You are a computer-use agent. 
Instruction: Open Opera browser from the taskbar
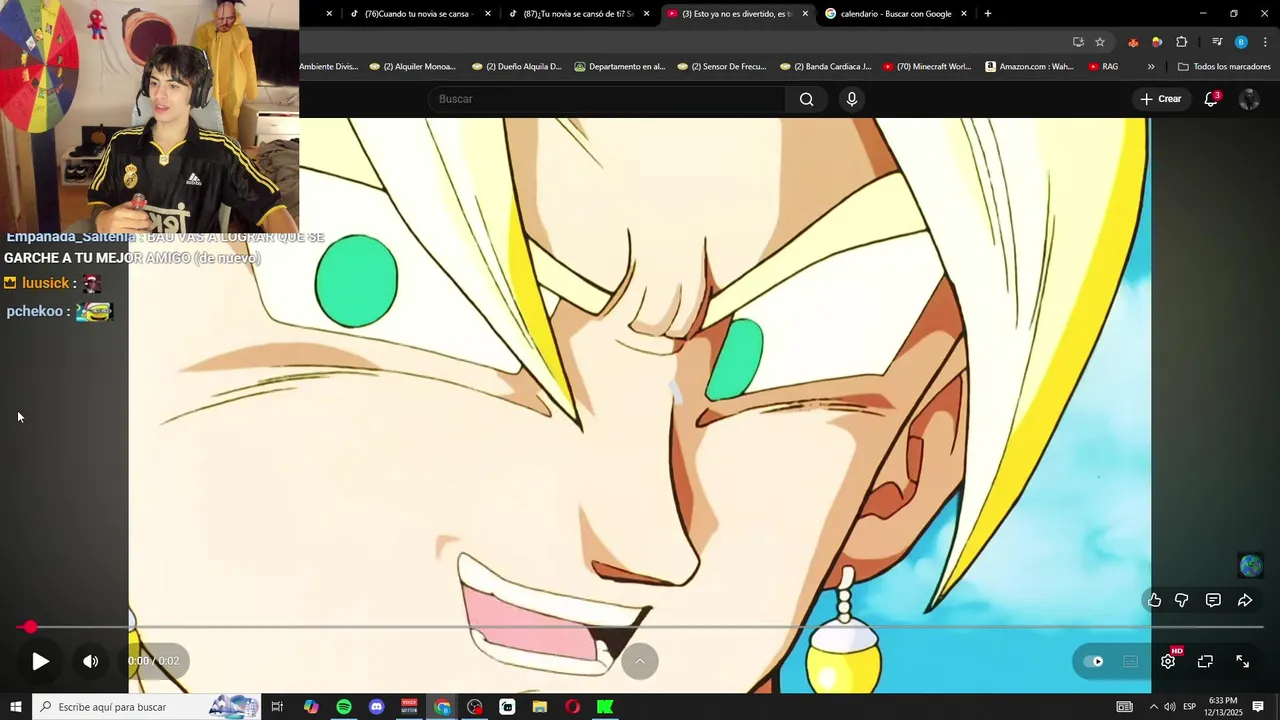(x=572, y=707)
